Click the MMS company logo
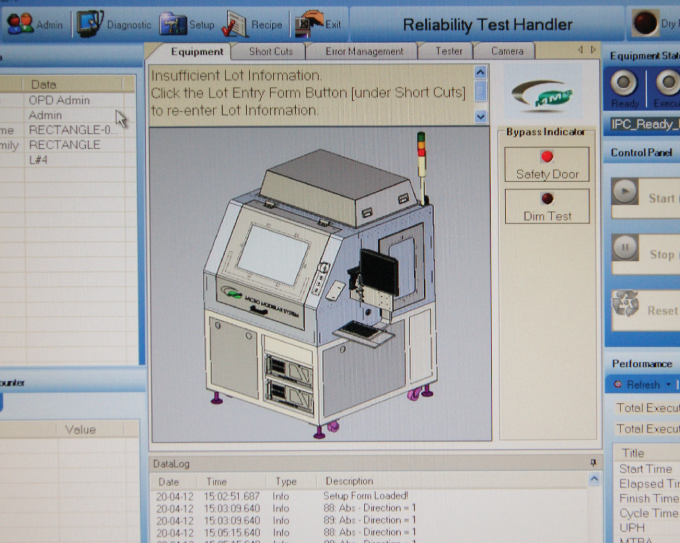The height and width of the screenshot is (543, 680). [x=542, y=95]
